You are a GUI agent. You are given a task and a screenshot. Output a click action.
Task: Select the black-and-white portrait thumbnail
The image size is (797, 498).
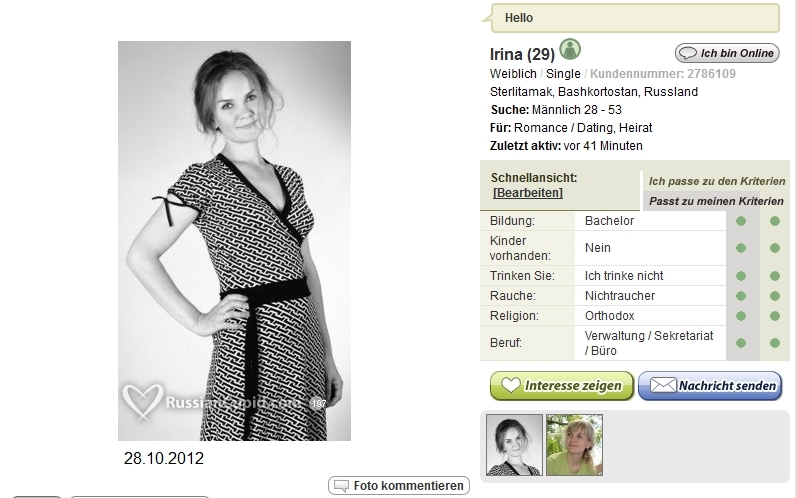pos(514,445)
